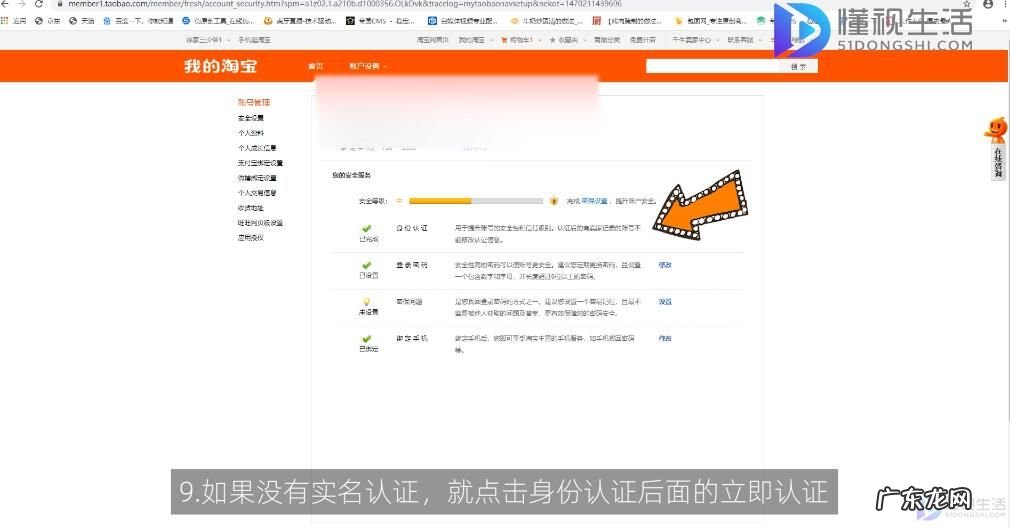Open 微博绑定设置 in the sidebar
1010x528 pixels.
pyautogui.click(x=257, y=178)
